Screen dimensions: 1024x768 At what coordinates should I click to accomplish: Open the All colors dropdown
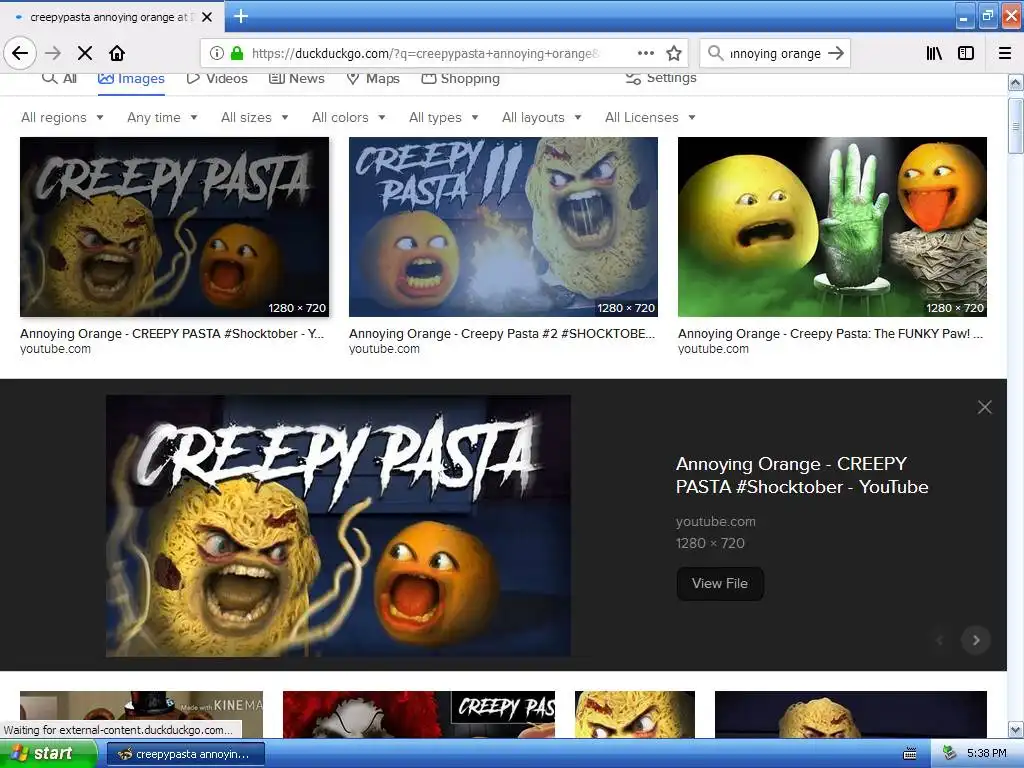tap(349, 118)
